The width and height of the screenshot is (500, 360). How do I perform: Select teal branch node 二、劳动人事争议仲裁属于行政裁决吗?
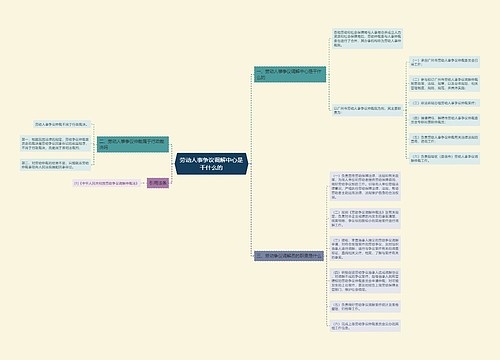pyautogui.click(x=133, y=144)
